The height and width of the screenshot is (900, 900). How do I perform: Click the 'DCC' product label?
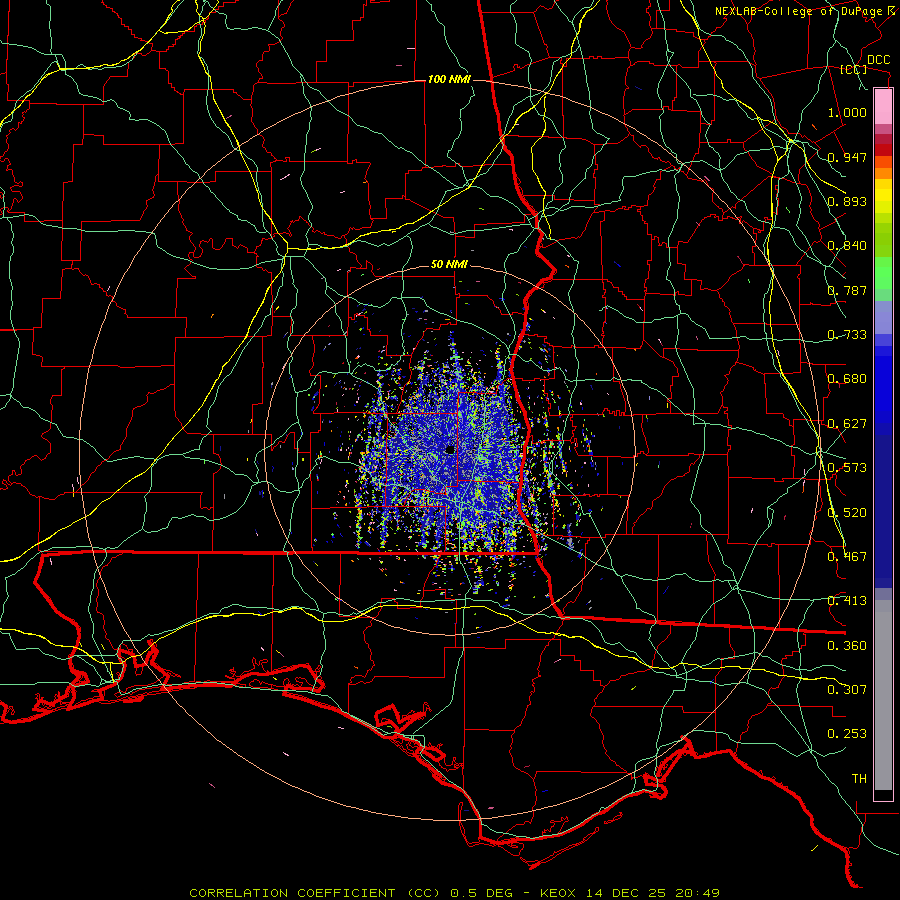(878, 60)
